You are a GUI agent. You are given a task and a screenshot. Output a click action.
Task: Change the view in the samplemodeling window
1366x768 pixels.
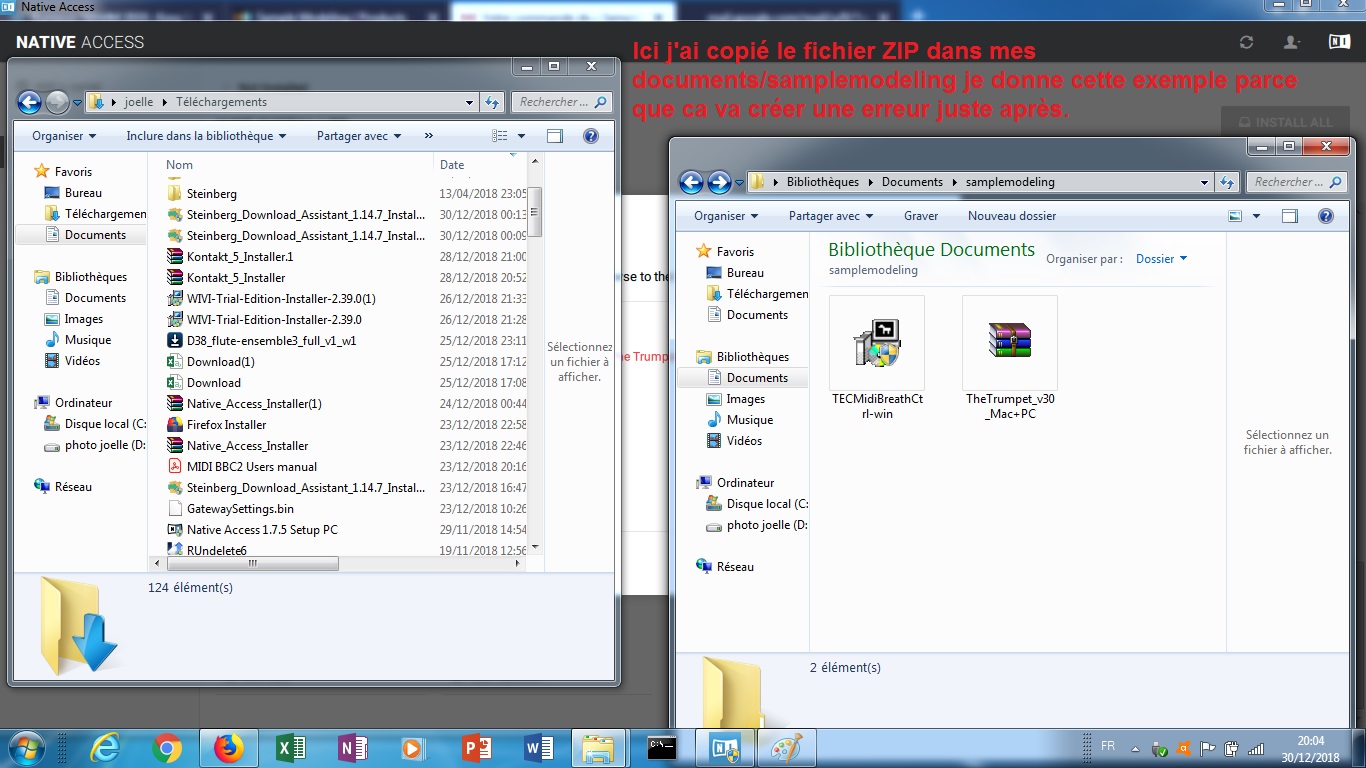(1236, 216)
